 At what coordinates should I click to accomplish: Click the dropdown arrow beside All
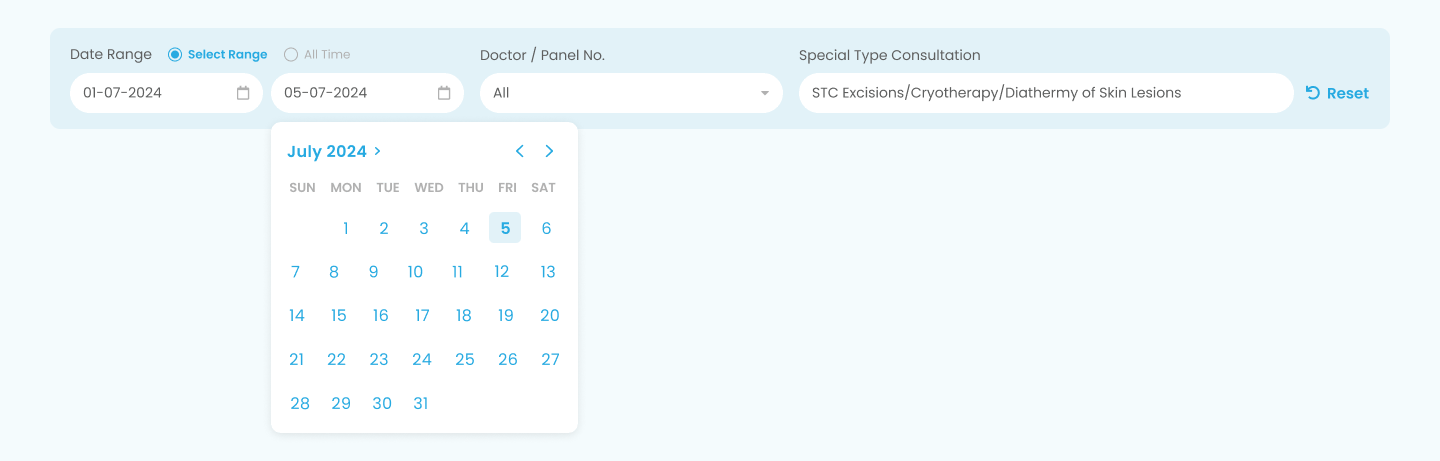765,93
